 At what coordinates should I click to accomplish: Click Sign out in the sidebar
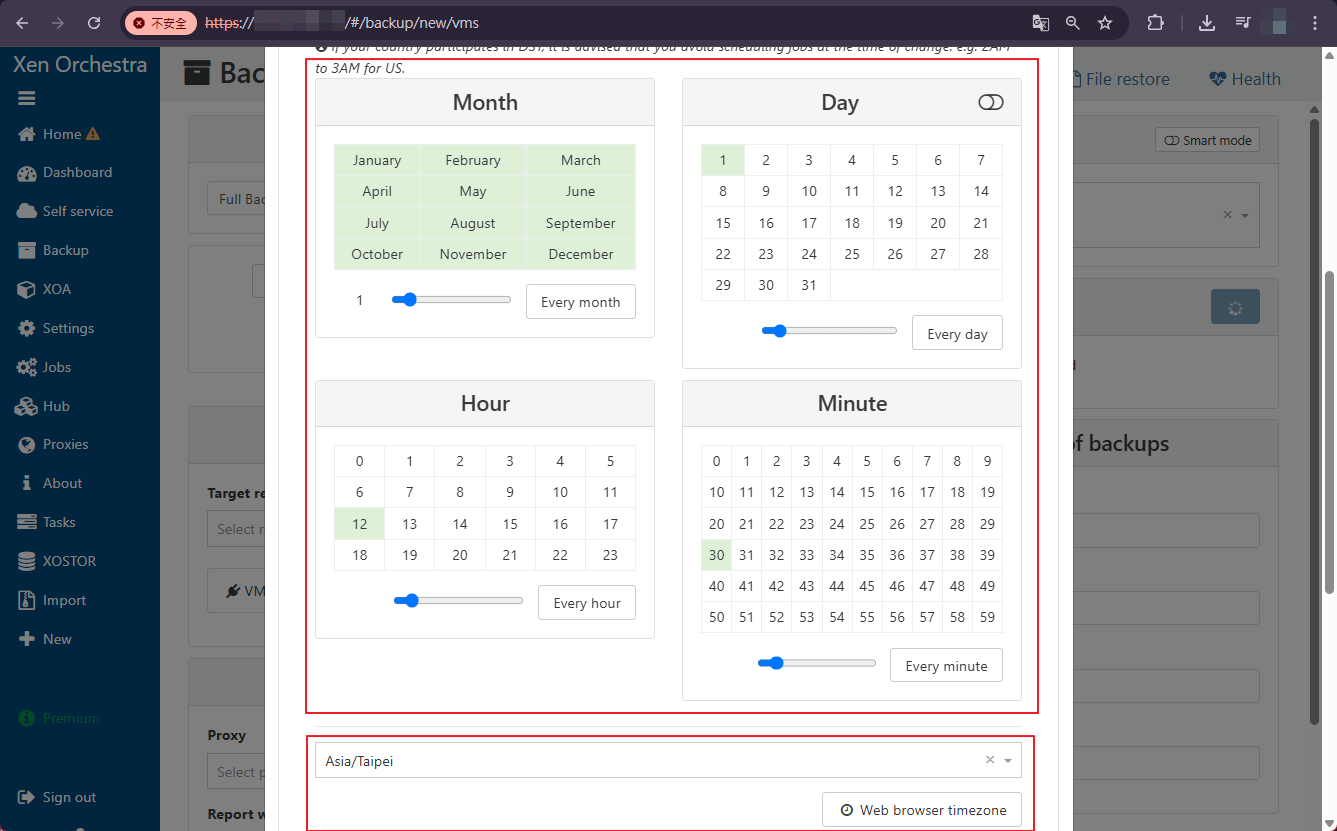pos(57,797)
